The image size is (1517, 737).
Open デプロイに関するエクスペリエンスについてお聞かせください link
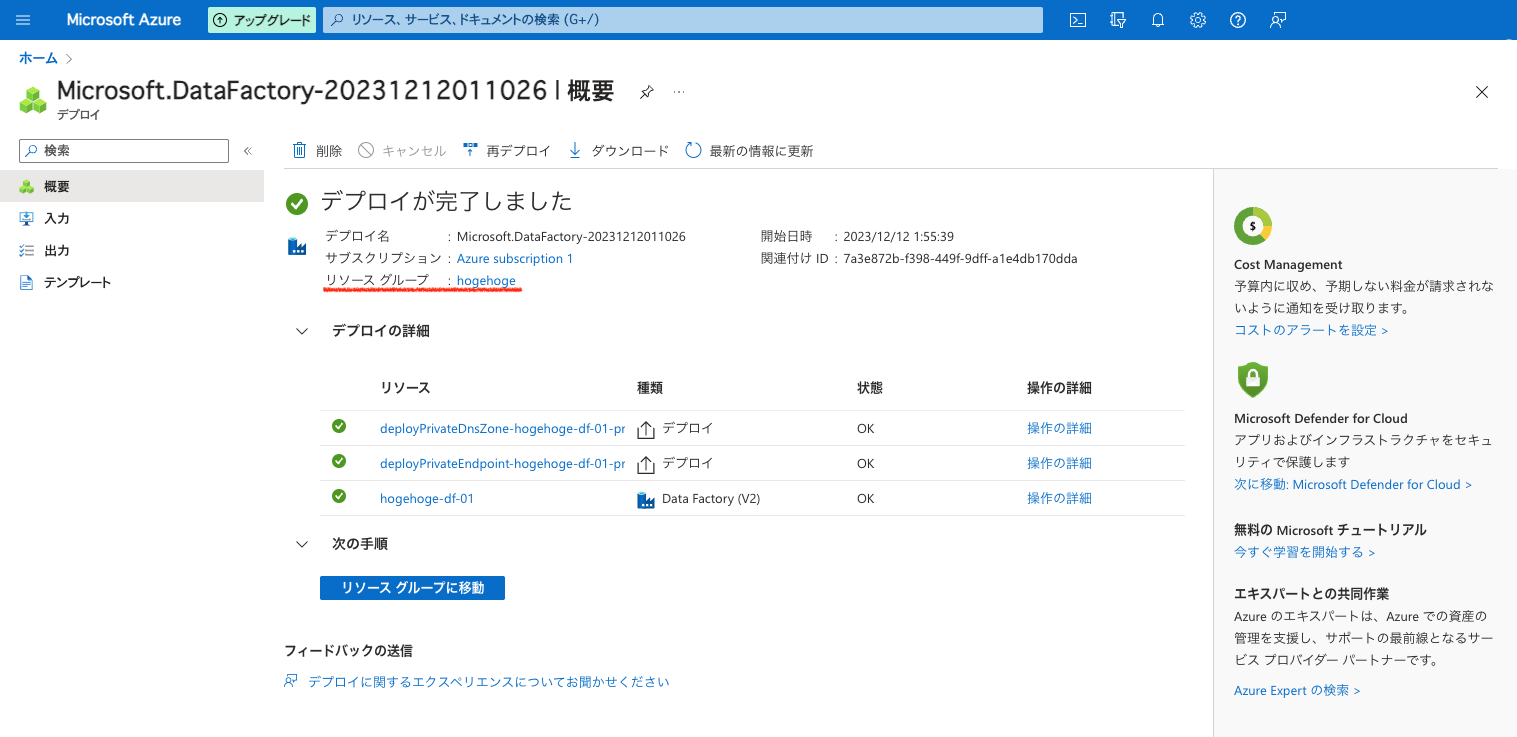(488, 682)
